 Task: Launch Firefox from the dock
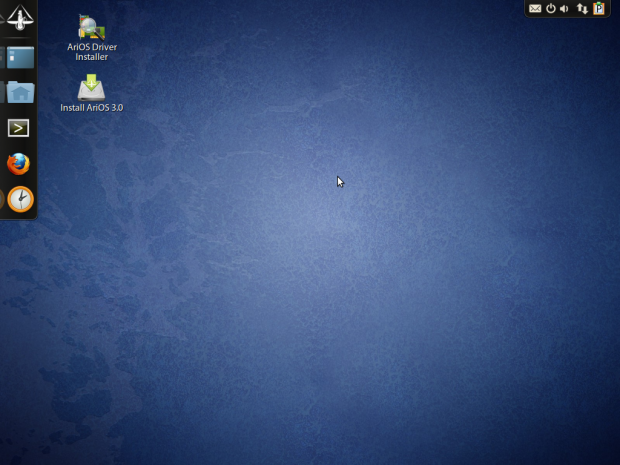(19, 163)
